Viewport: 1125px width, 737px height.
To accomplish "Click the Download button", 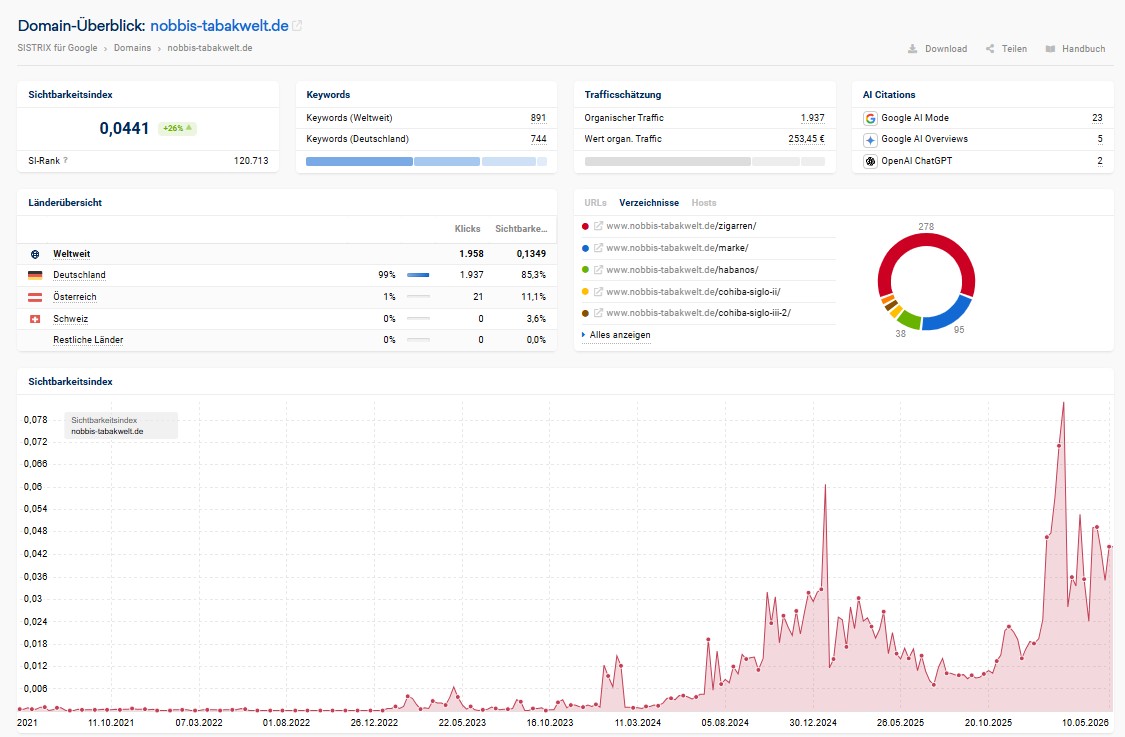I will (938, 49).
